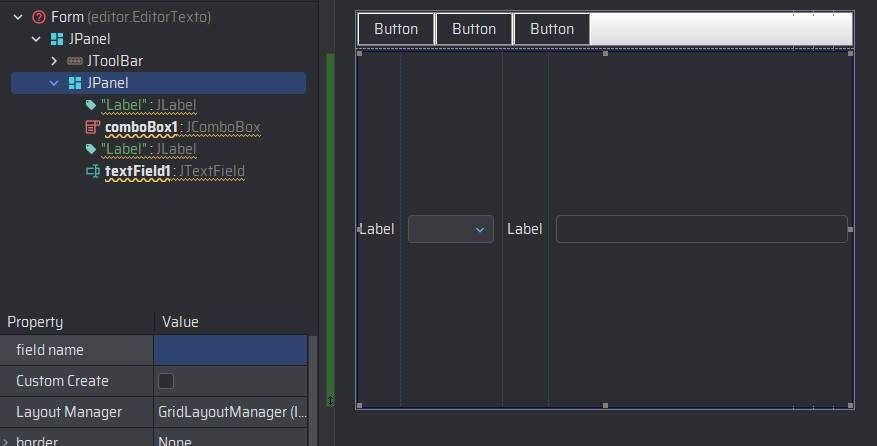Click the third Button in the canvas toolbar
This screenshot has width=877, height=446.
(x=552, y=29)
